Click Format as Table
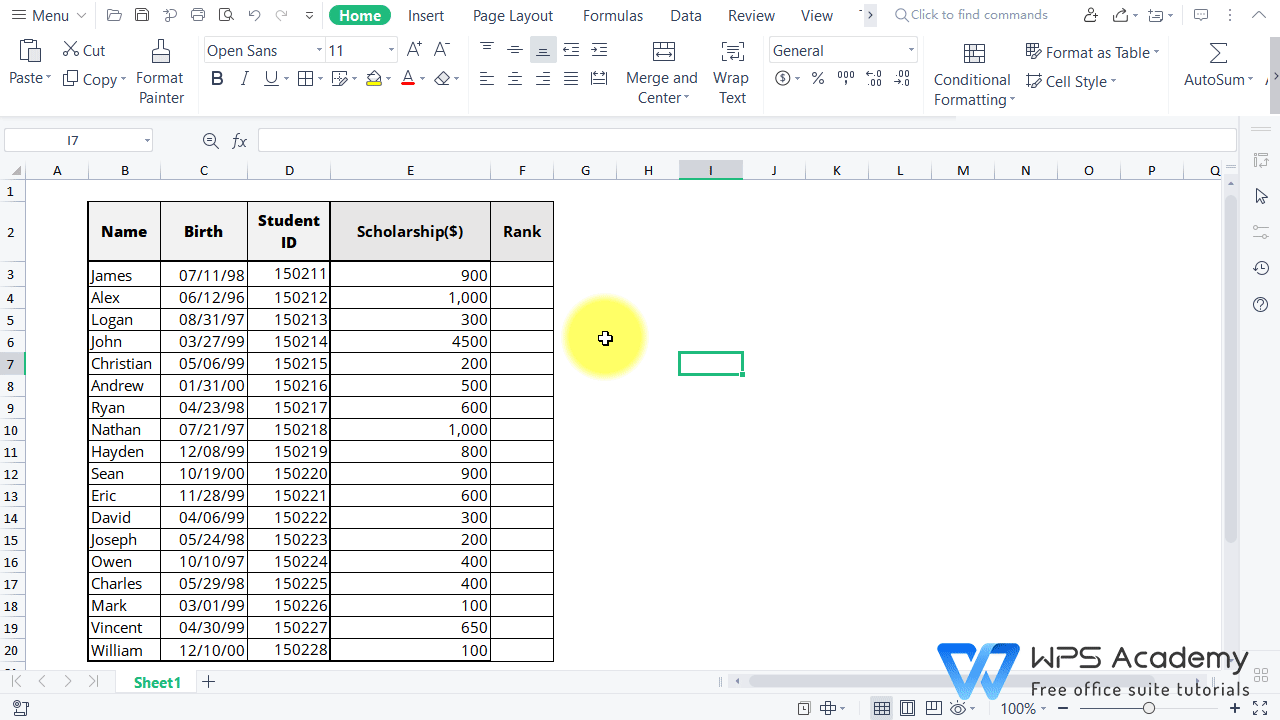This screenshot has width=1280, height=720. click(1092, 52)
